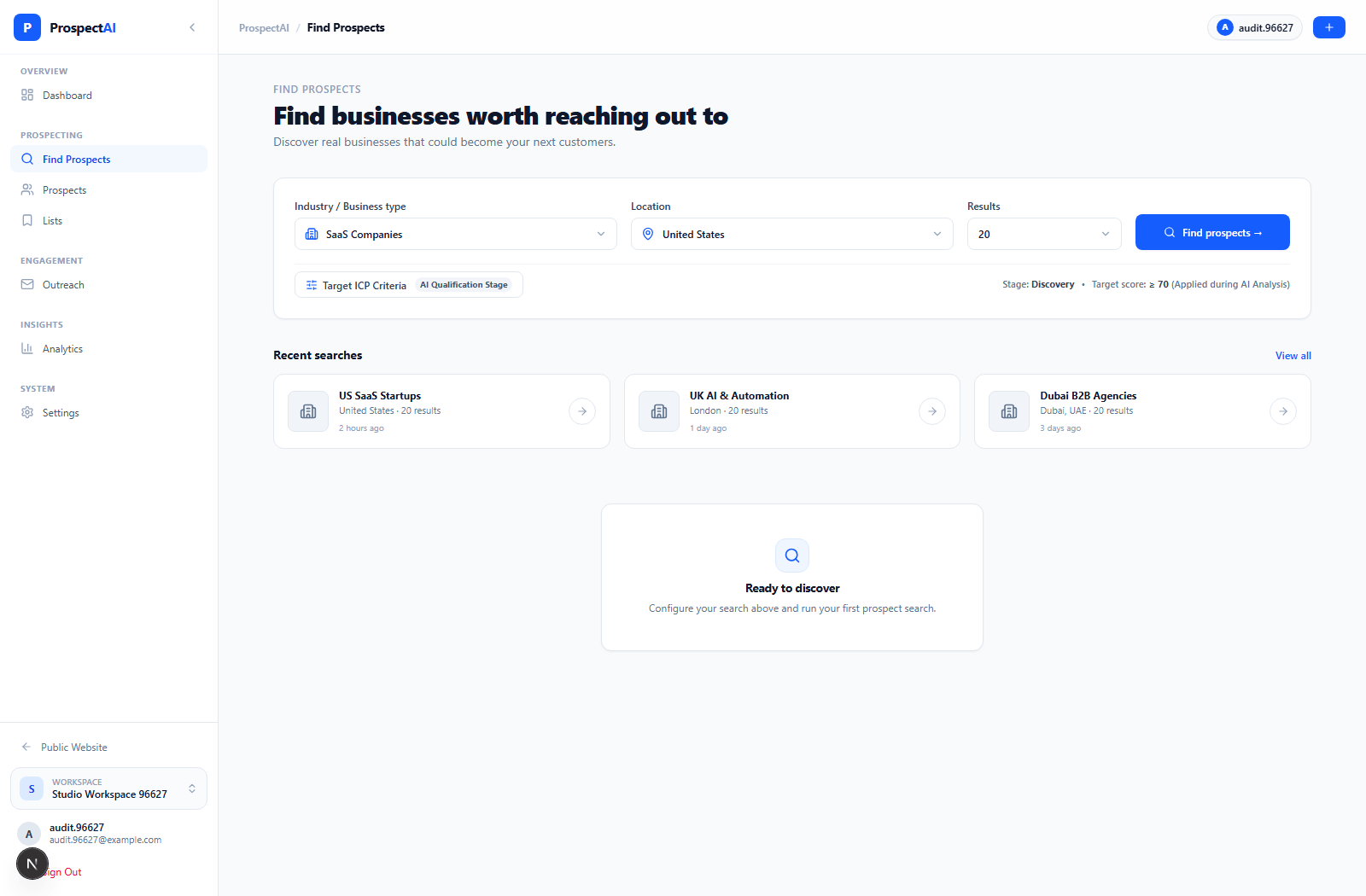Click the 'Dubai, UAE · 20 results' text
The image size is (1366, 896).
1087,410
